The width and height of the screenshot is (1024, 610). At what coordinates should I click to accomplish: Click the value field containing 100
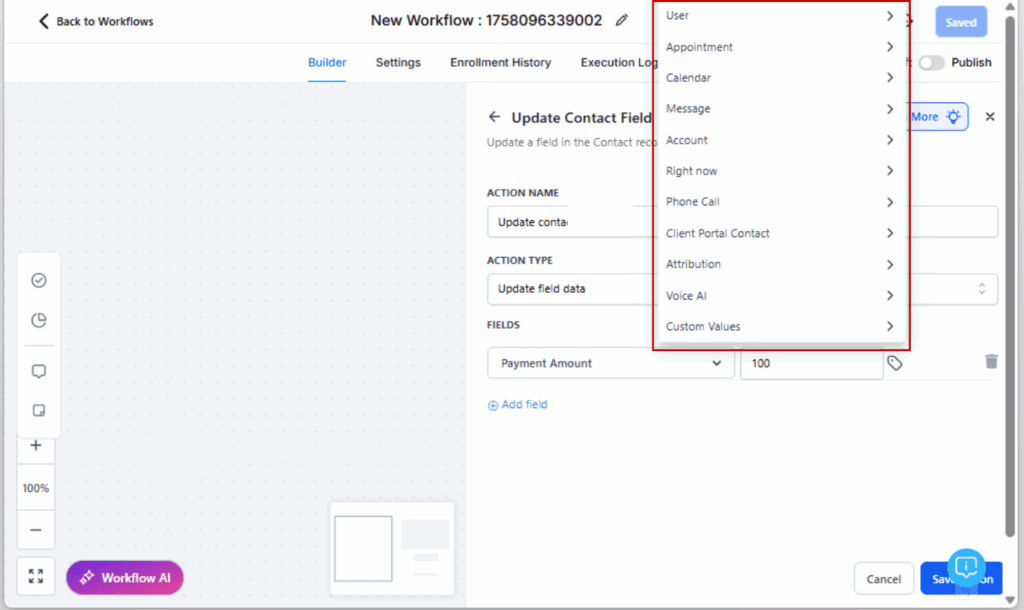tap(811, 363)
